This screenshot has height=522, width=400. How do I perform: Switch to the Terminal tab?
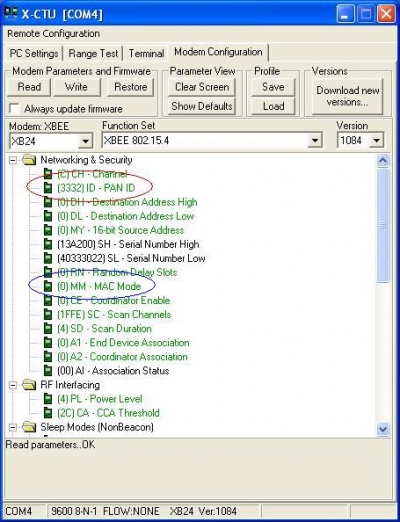coord(146,54)
